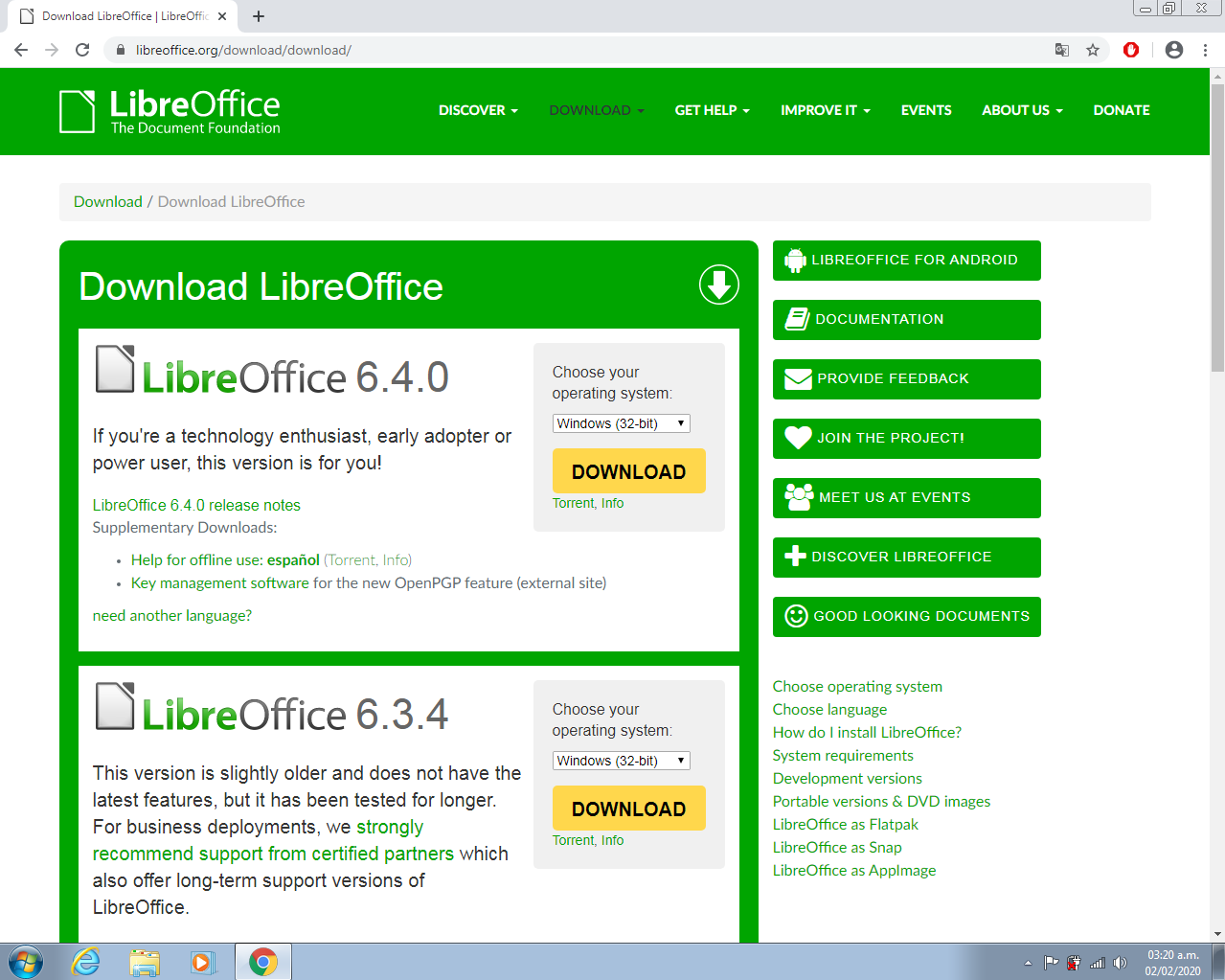
Task: Open Key management software link
Action: pyautogui.click(x=220, y=582)
